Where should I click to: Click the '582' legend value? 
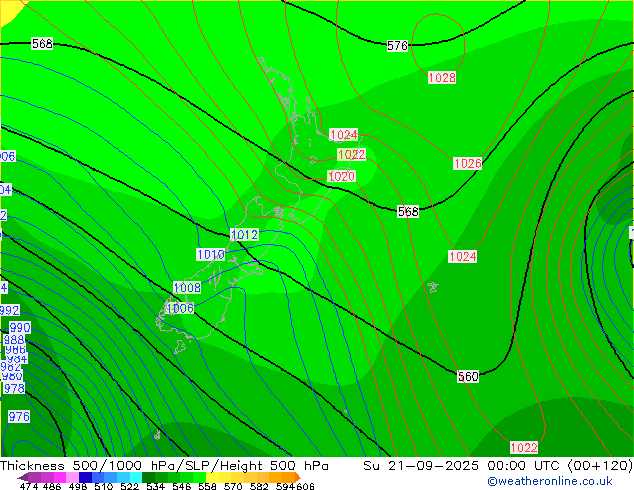point(259,486)
